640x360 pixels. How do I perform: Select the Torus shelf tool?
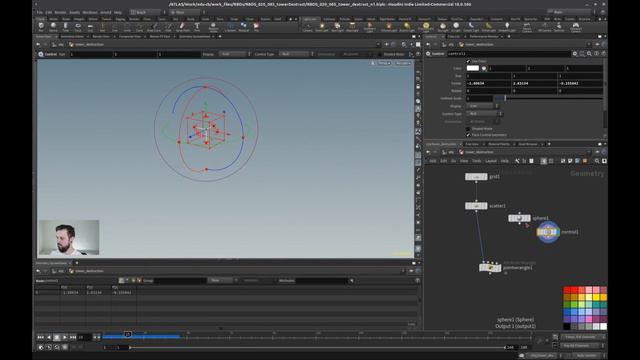tap(78, 27)
